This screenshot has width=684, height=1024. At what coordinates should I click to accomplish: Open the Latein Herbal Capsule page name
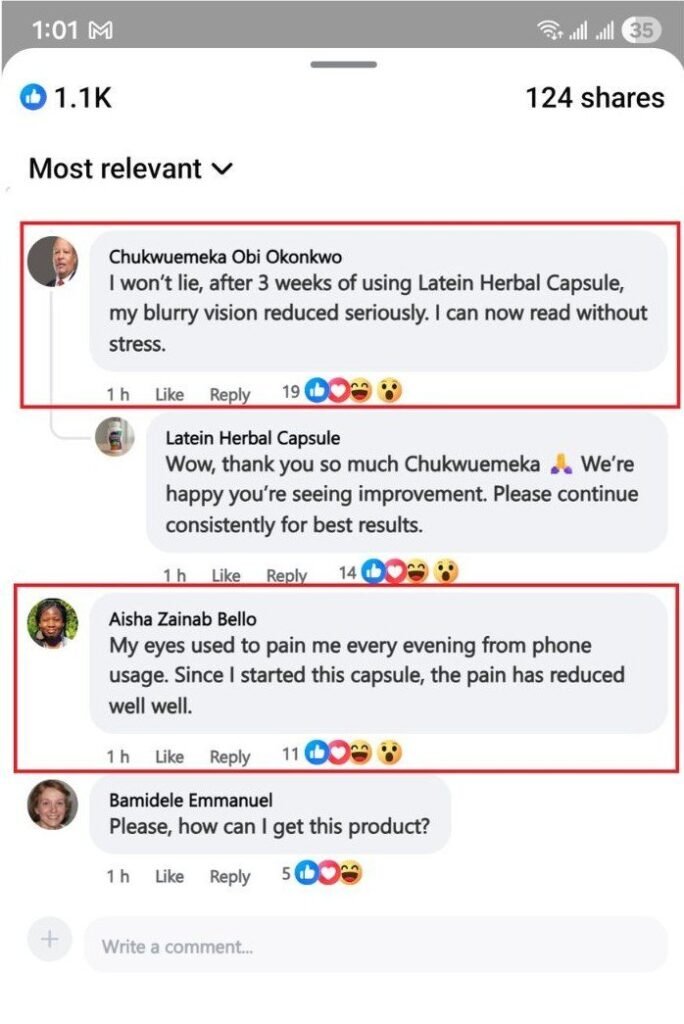coord(252,438)
